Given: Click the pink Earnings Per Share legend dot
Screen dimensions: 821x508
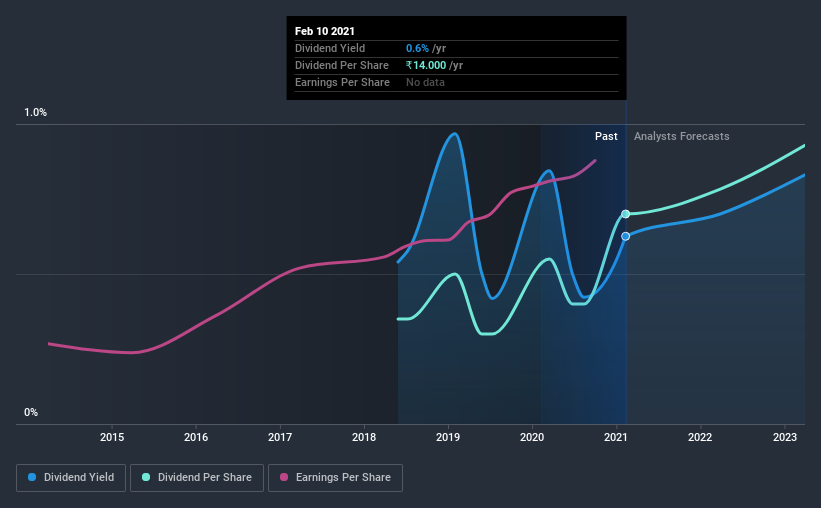Looking at the screenshot, I should 284,477.
